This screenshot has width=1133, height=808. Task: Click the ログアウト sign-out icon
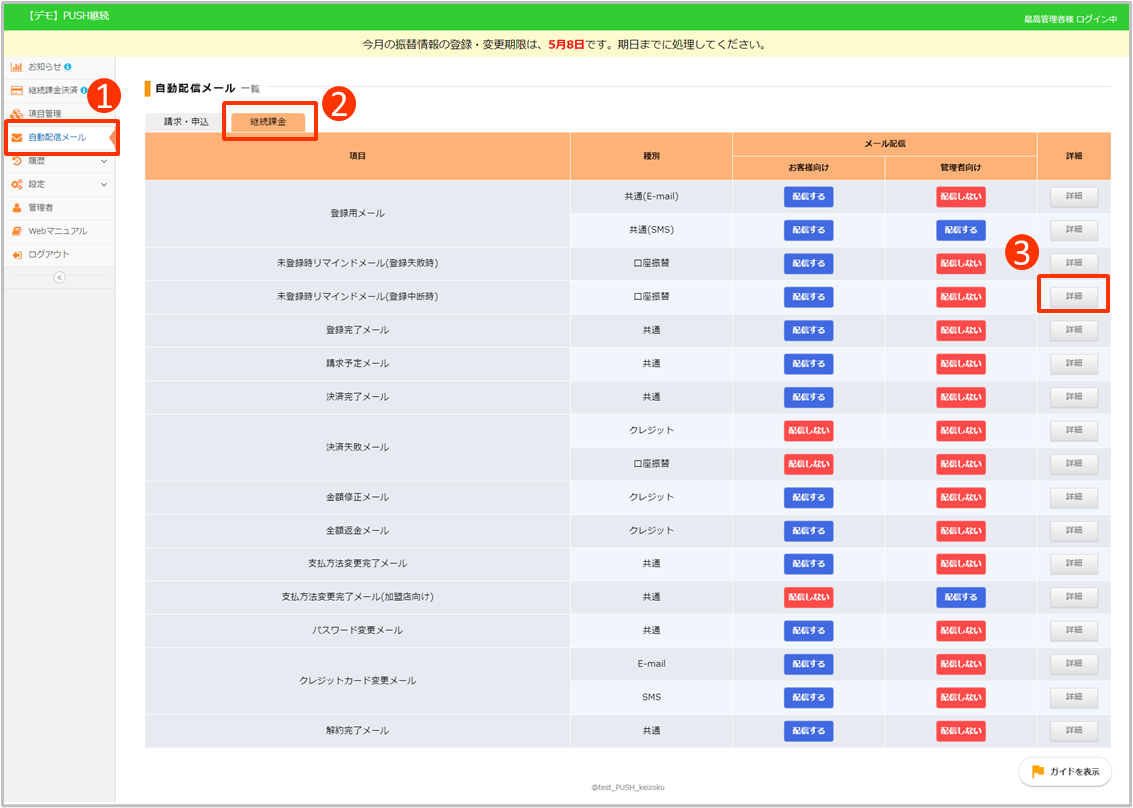(x=17, y=255)
